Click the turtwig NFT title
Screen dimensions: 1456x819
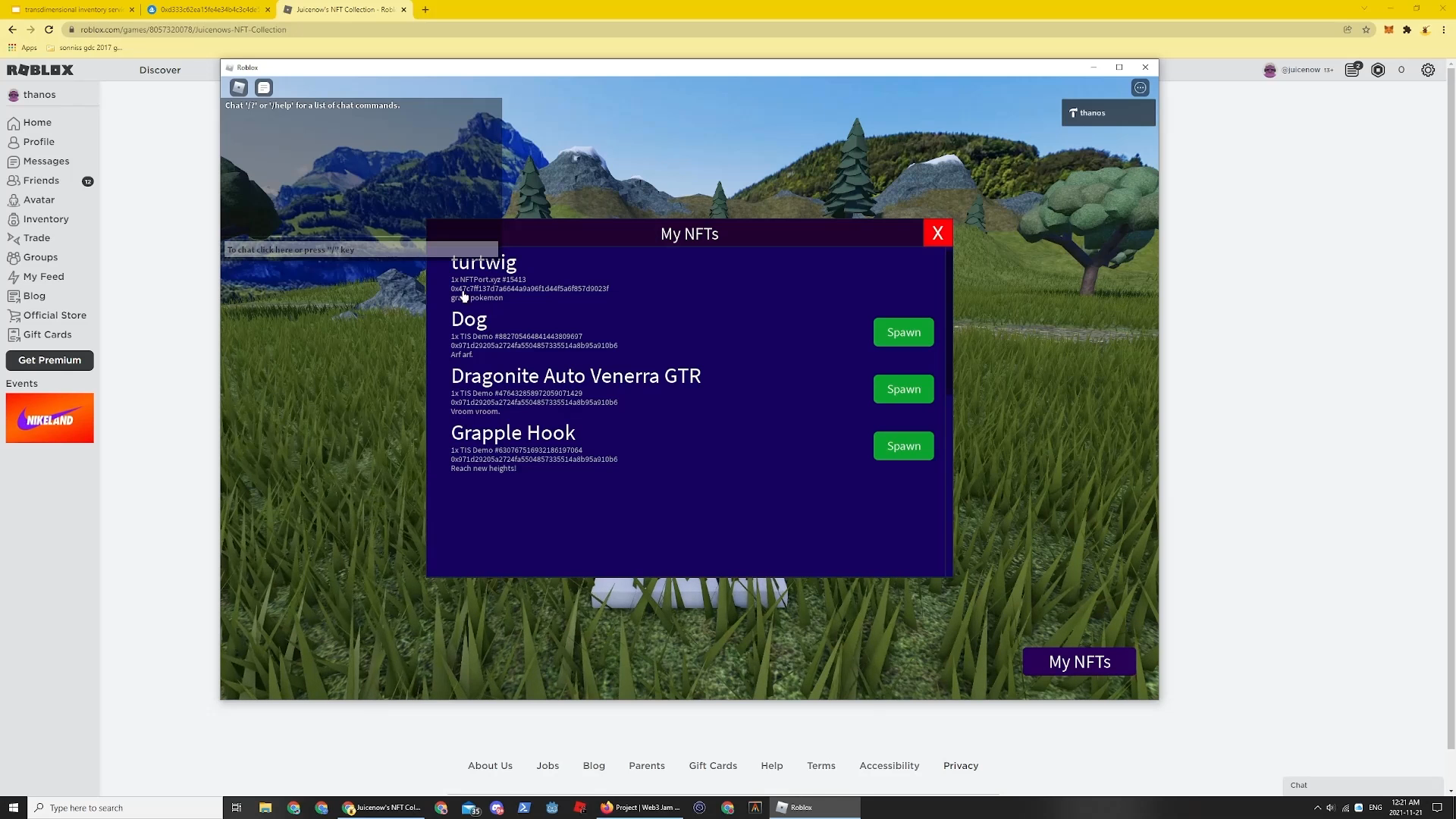coord(484,262)
